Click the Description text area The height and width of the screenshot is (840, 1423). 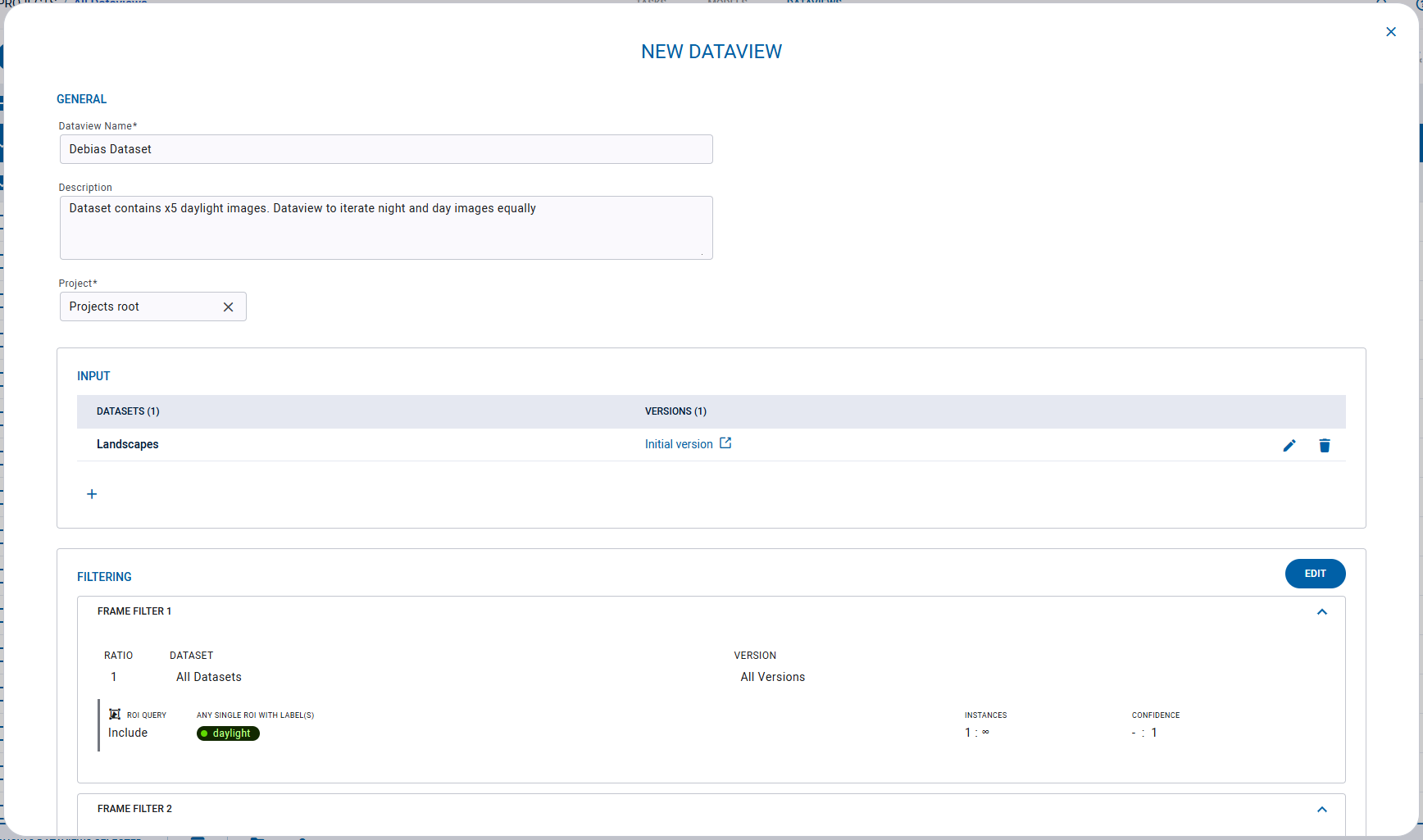[385, 228]
